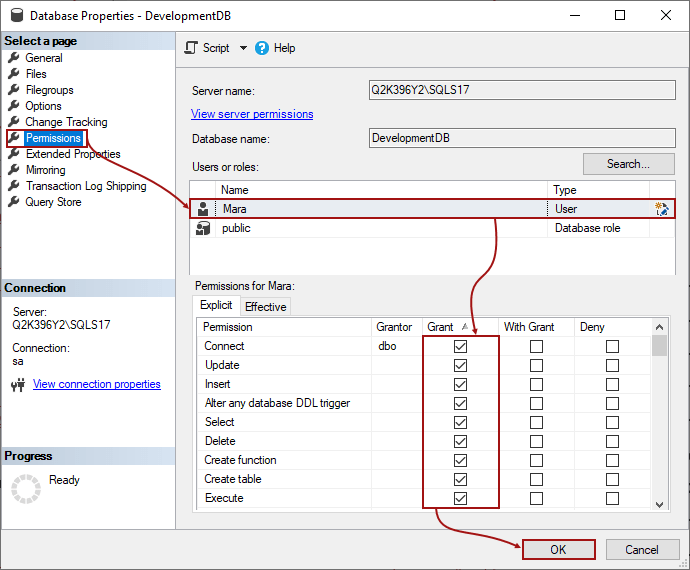Click the wrench icon beside Query Store
The width and height of the screenshot is (690, 570).
click(14, 202)
